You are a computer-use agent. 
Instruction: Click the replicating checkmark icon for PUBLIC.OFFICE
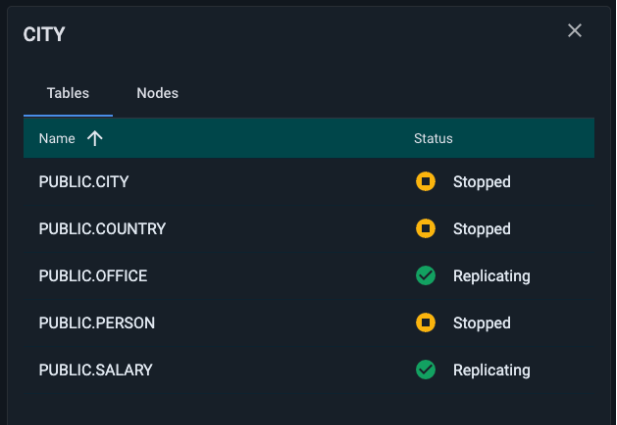[426, 276]
